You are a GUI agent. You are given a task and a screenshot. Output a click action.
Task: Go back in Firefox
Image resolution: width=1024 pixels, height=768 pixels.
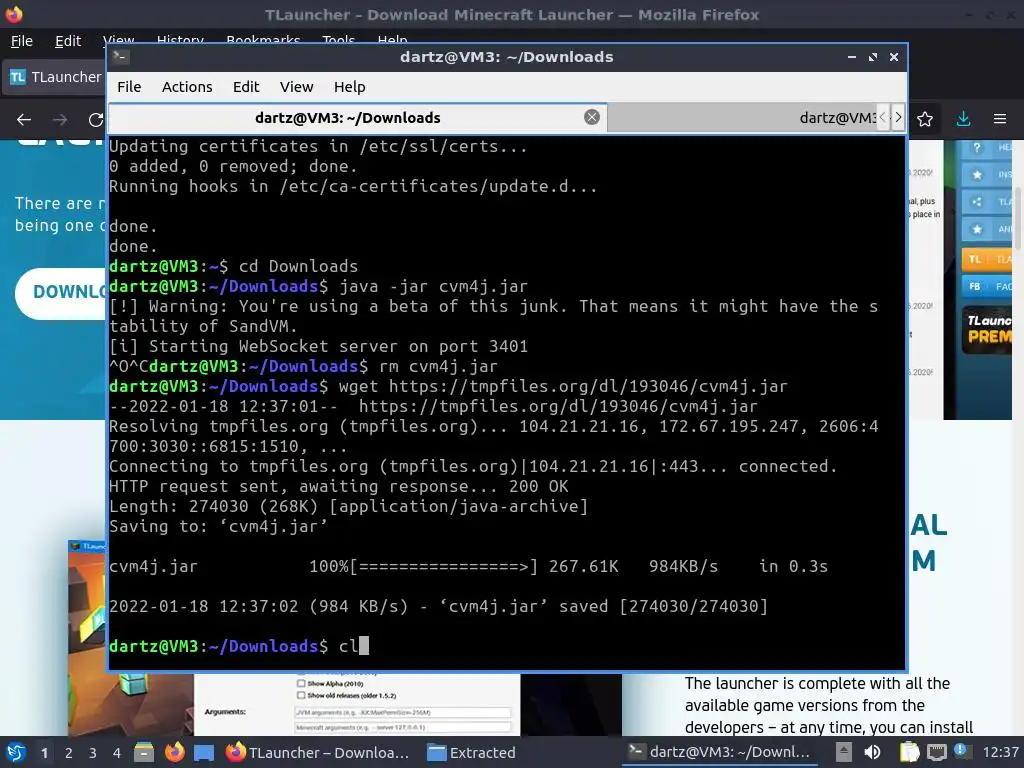(24, 120)
